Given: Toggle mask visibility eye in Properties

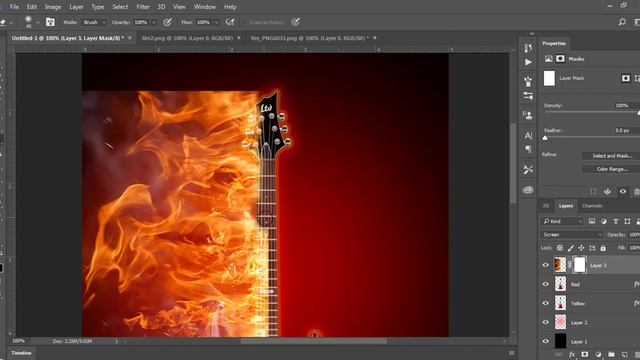Looking at the screenshot, I should (x=622, y=191).
